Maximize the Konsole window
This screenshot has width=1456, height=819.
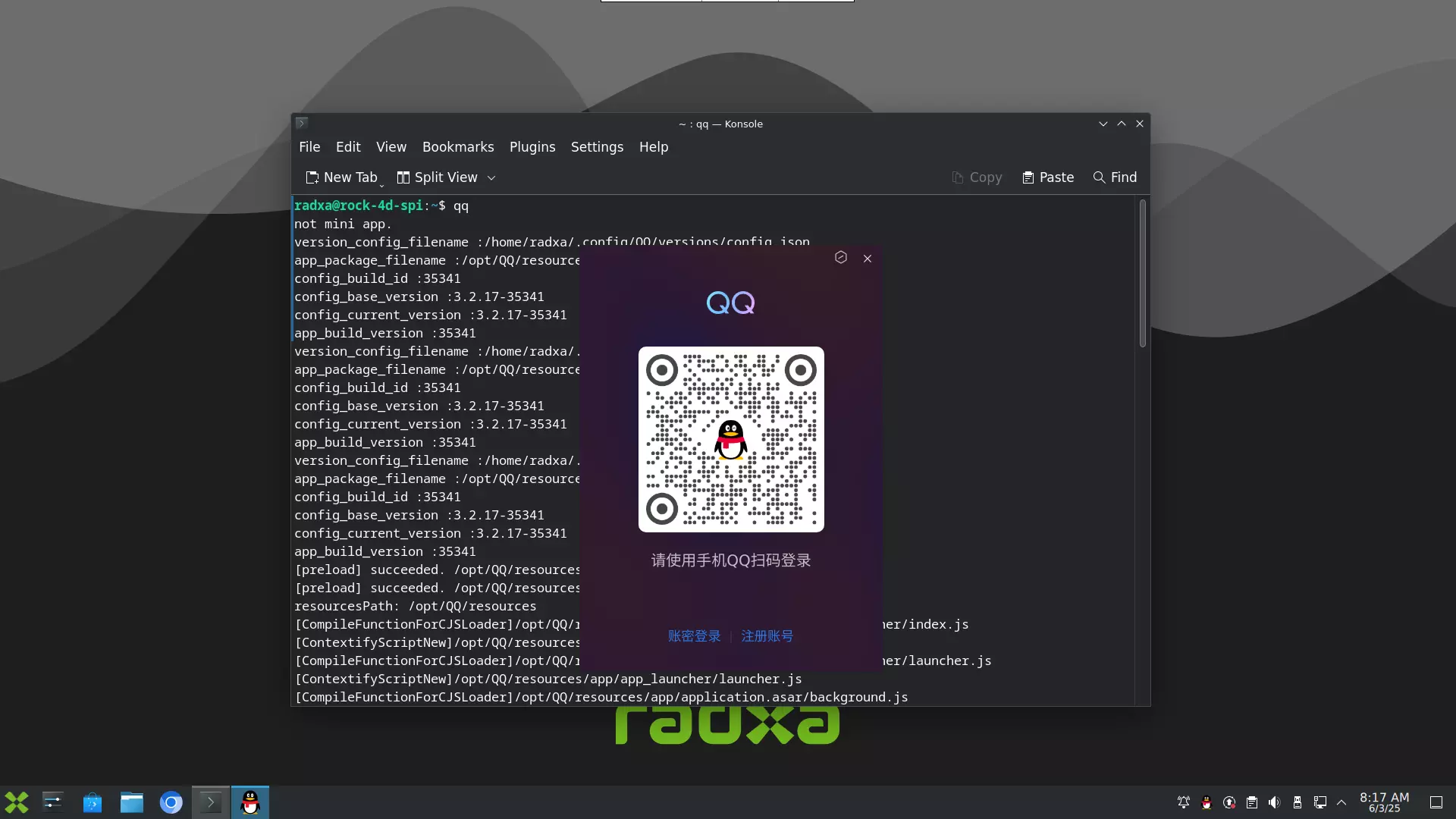1122,124
